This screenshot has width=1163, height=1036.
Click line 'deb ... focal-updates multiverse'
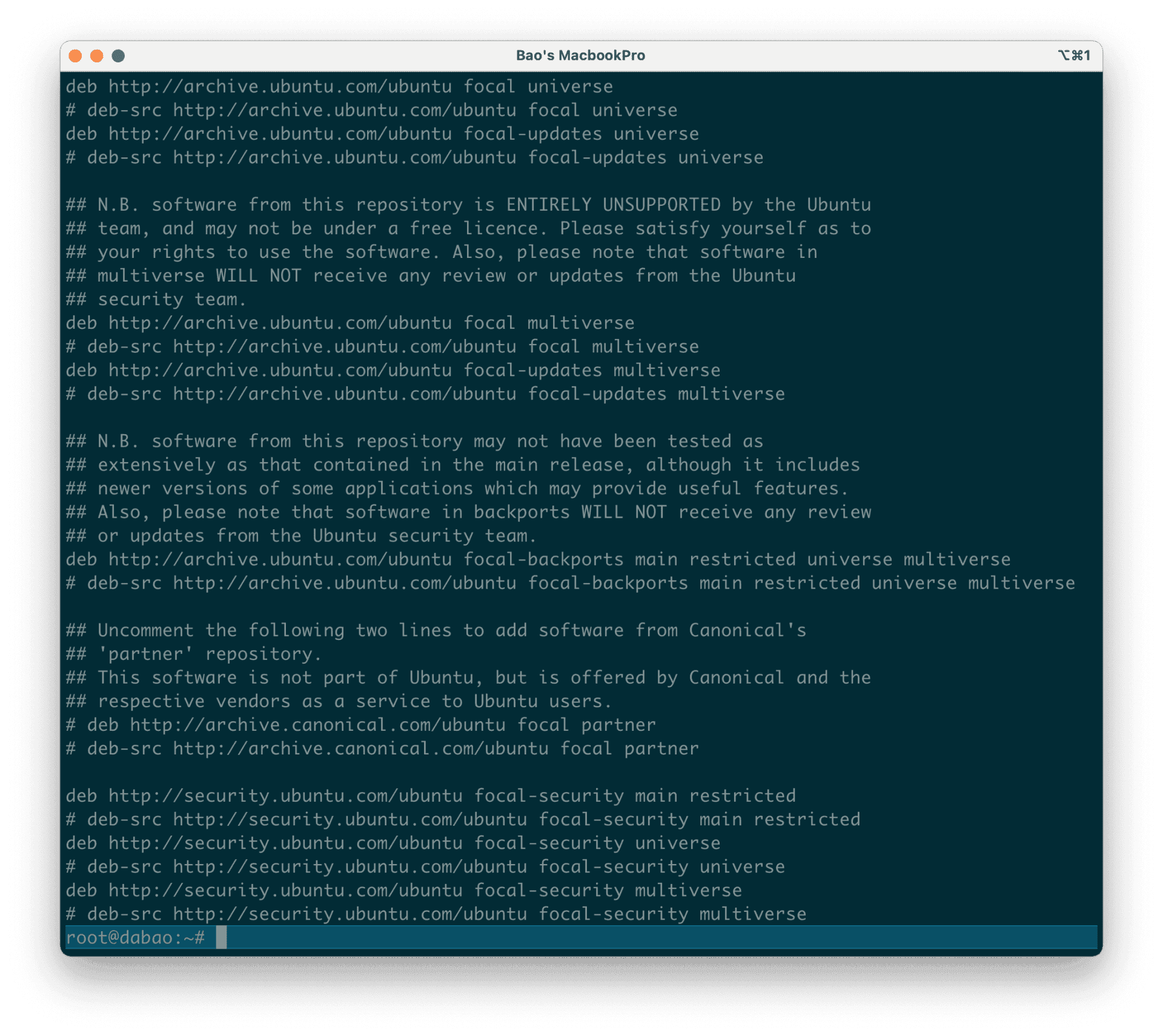(x=393, y=370)
